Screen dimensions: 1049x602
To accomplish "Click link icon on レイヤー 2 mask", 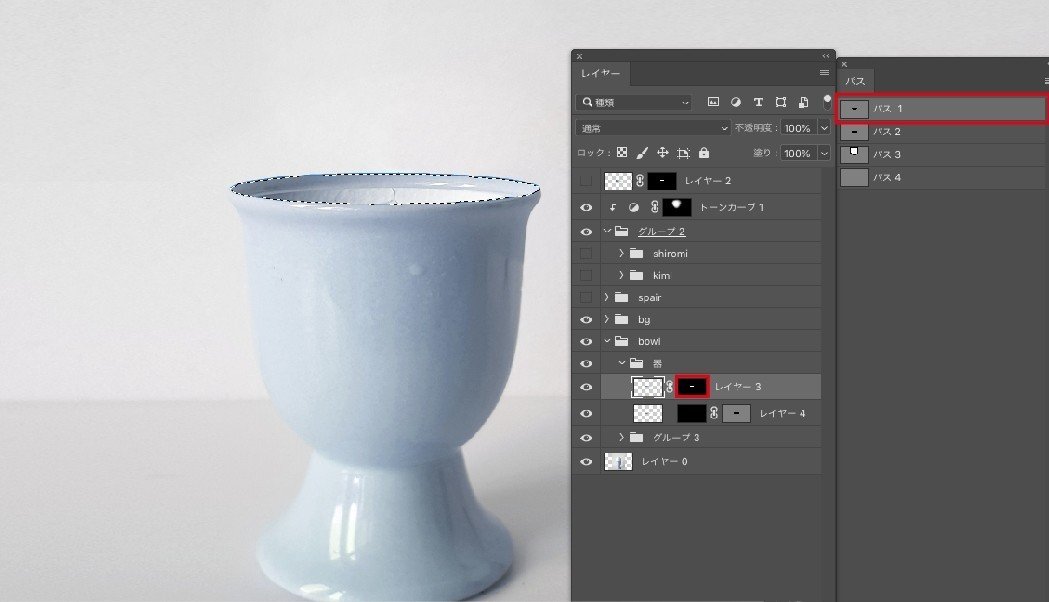I will [640, 181].
